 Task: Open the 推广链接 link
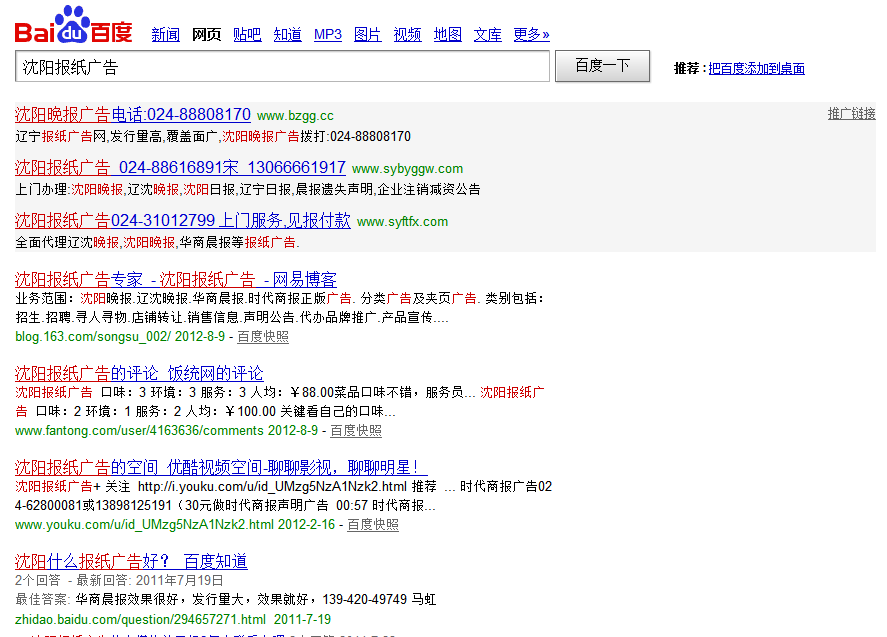click(x=851, y=114)
